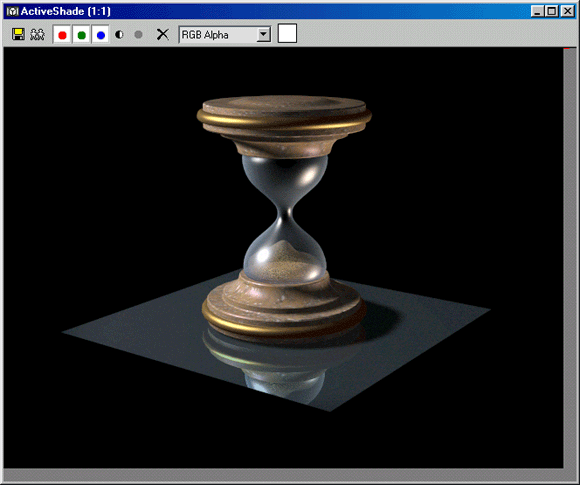The width and height of the screenshot is (580, 485).
Task: Click the hourglass sand in the render
Action: click(285, 263)
